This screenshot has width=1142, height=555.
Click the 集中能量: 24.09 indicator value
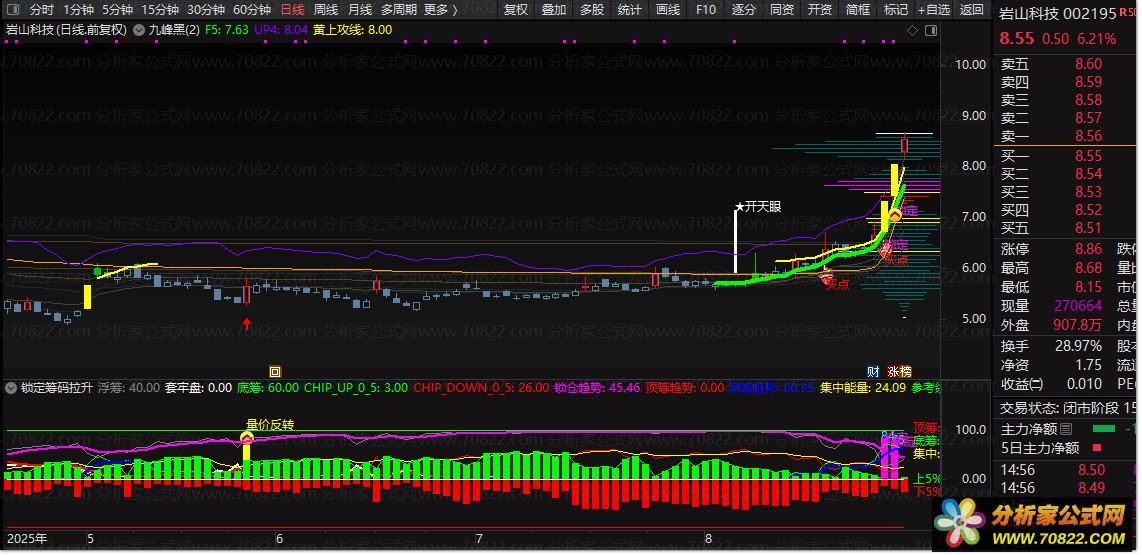863,387
